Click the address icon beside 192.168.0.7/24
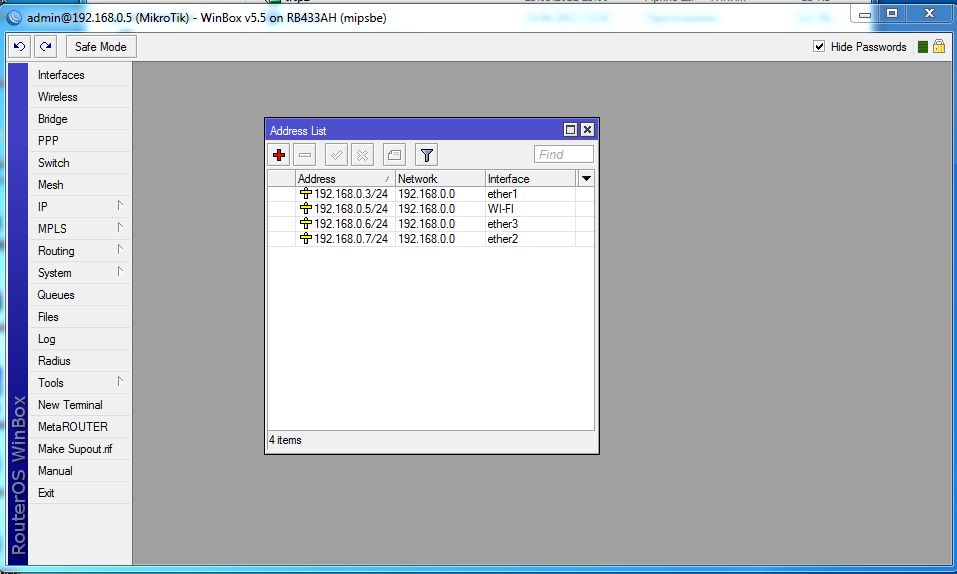The width and height of the screenshot is (957, 574). point(306,239)
